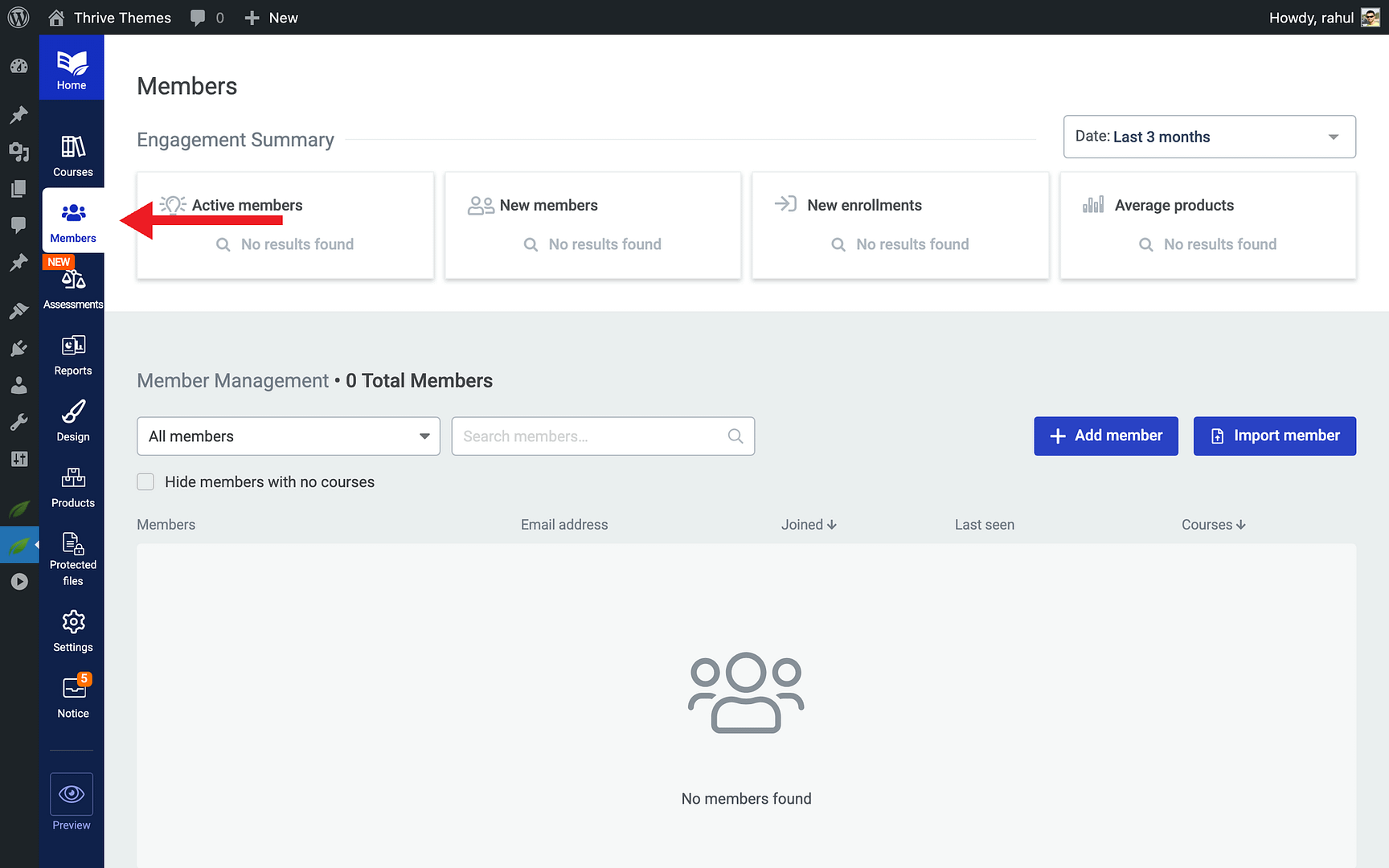Open the WordPress Dashboard speedometer icon
The image size is (1389, 868).
point(19,67)
